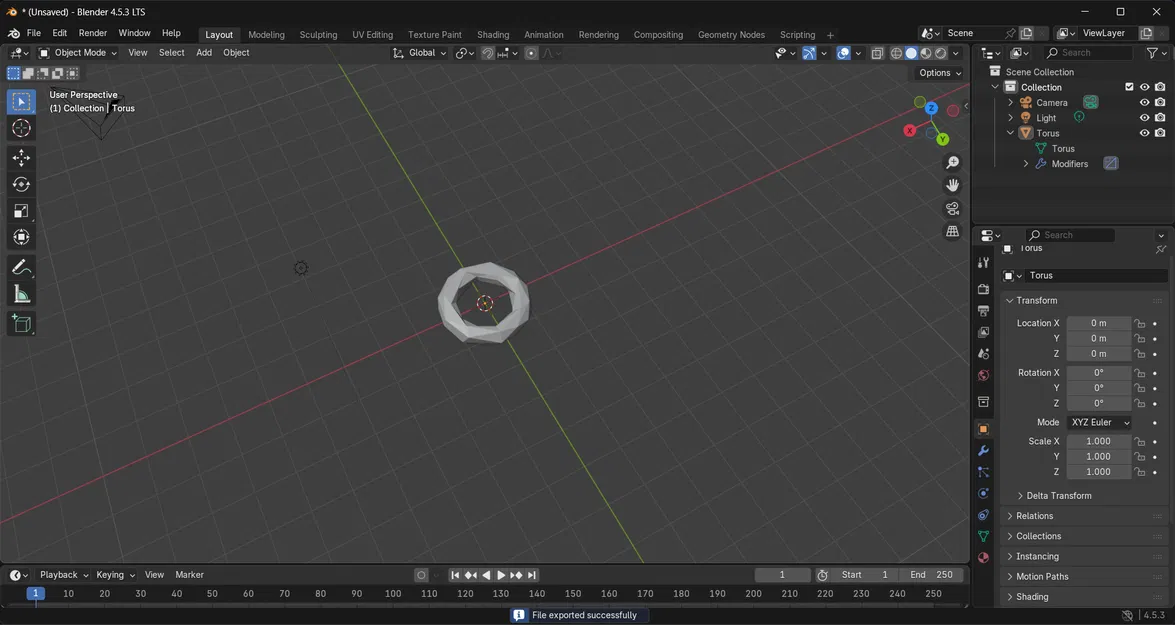Viewport: 1175px width, 625px height.
Task: Click the viewport zoom magnifier icon
Action: [x=952, y=161]
